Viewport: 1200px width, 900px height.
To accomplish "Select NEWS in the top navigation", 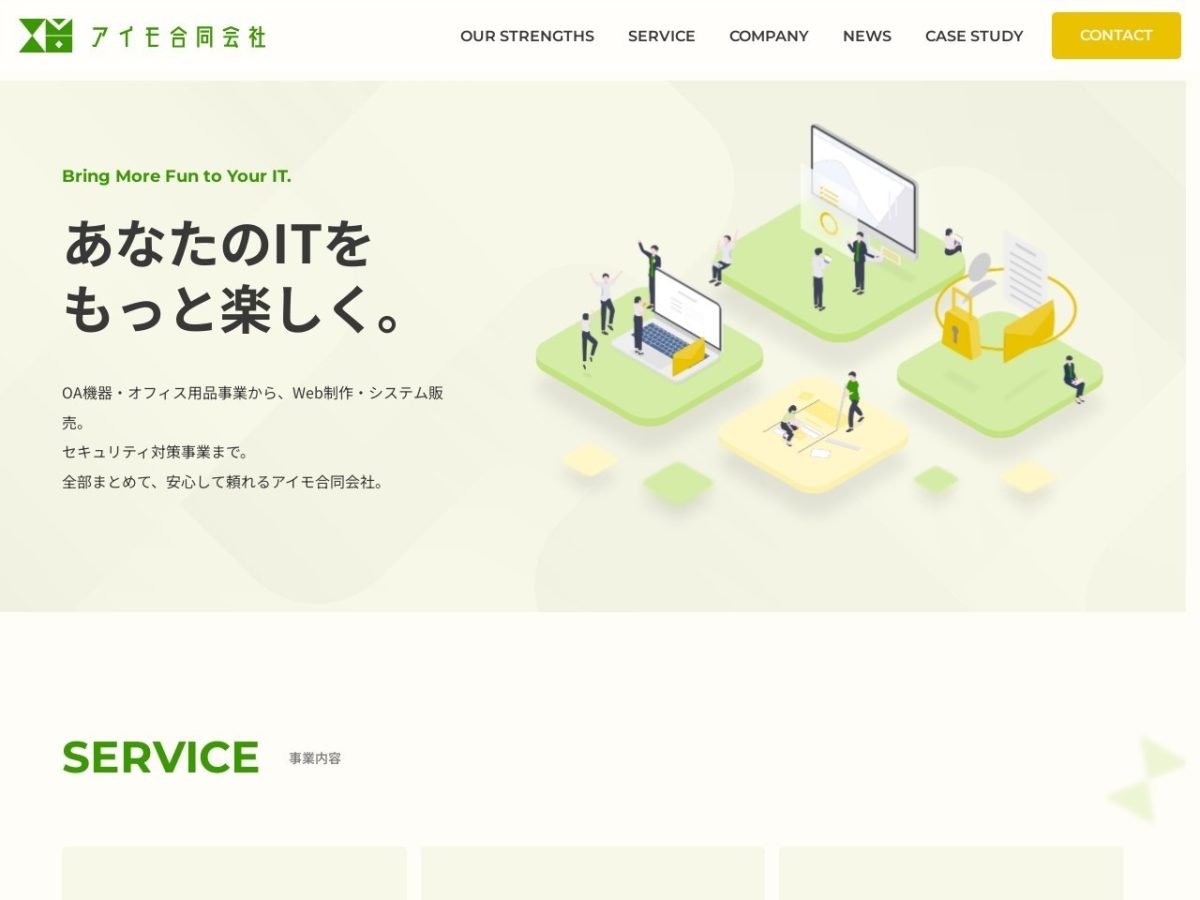I will pos(866,36).
